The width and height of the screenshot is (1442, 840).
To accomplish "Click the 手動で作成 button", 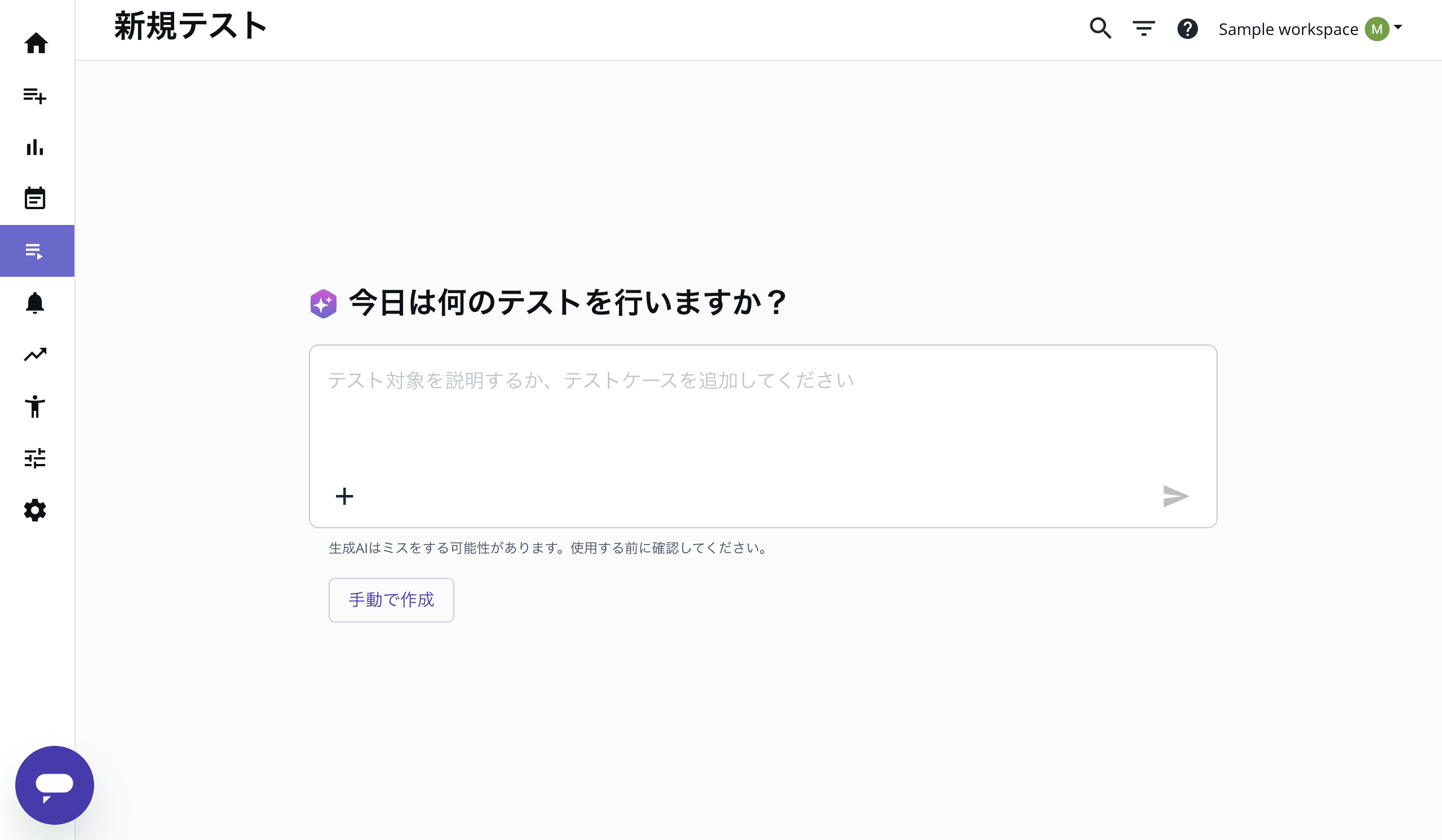I will [x=391, y=600].
